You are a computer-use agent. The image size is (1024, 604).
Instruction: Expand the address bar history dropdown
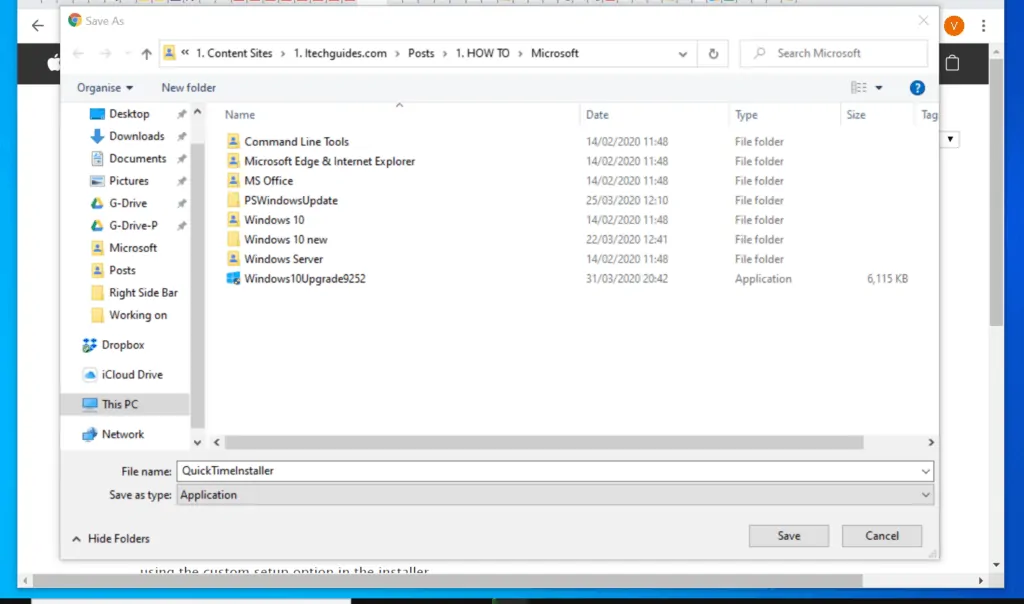pyautogui.click(x=683, y=54)
